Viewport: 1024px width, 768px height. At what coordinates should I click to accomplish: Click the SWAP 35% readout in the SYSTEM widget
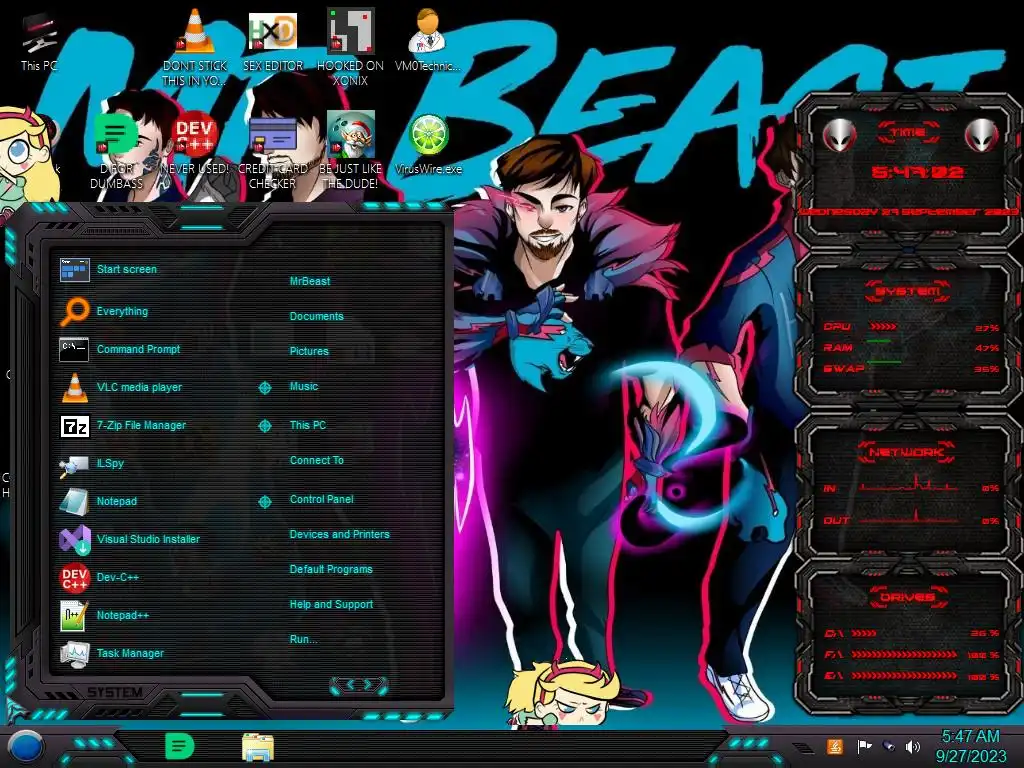987,369
